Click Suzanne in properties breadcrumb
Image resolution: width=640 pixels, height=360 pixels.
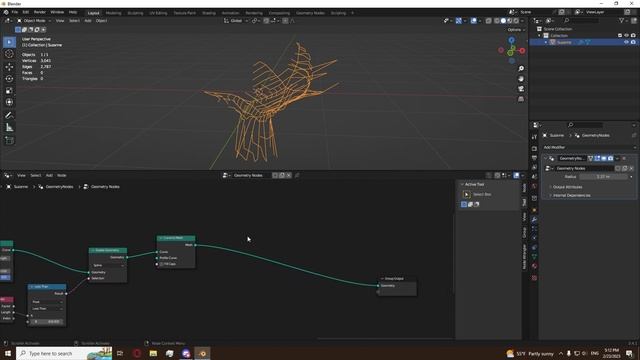[556, 136]
